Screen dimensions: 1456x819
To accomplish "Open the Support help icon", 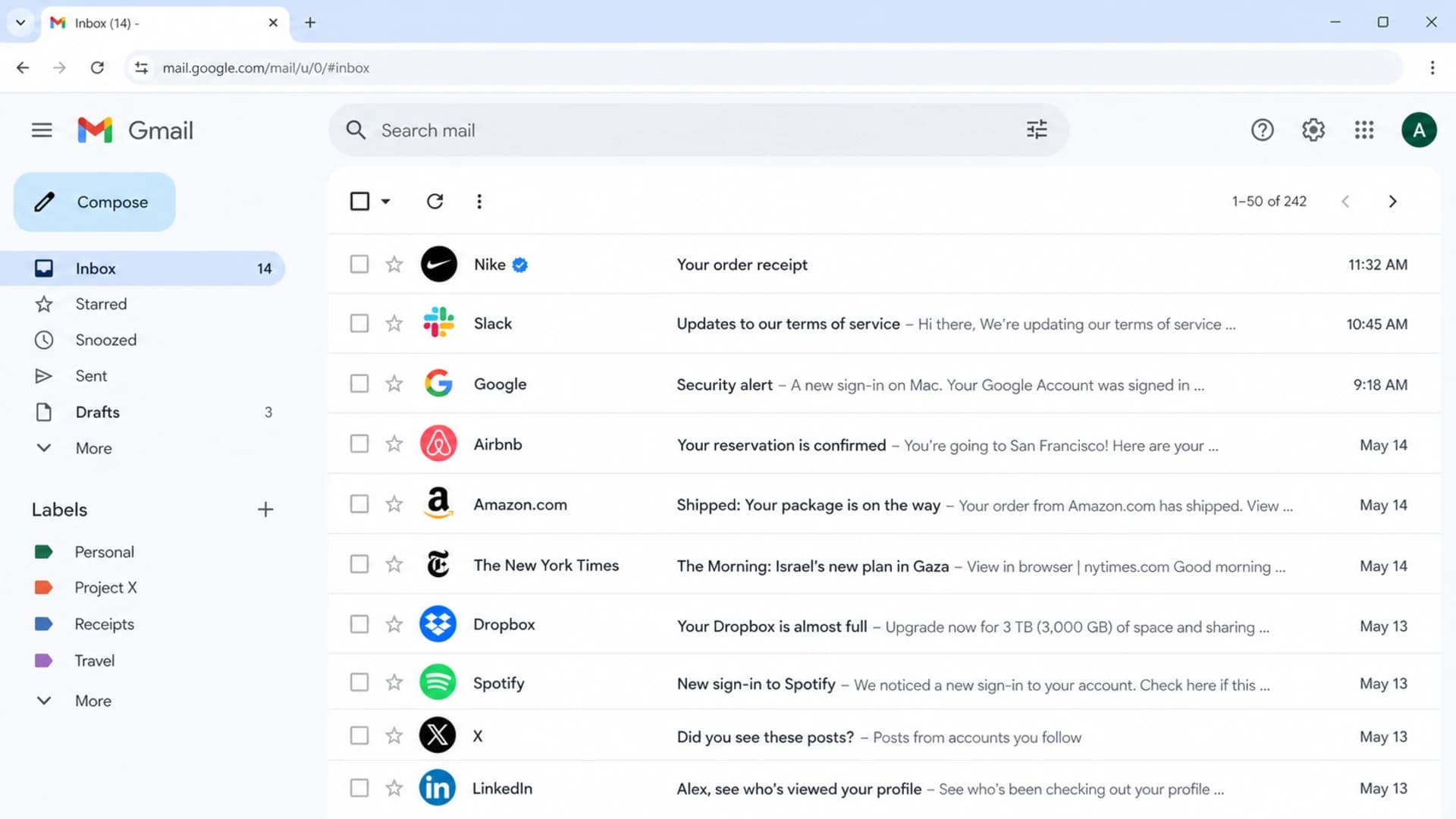I will coord(1262,130).
